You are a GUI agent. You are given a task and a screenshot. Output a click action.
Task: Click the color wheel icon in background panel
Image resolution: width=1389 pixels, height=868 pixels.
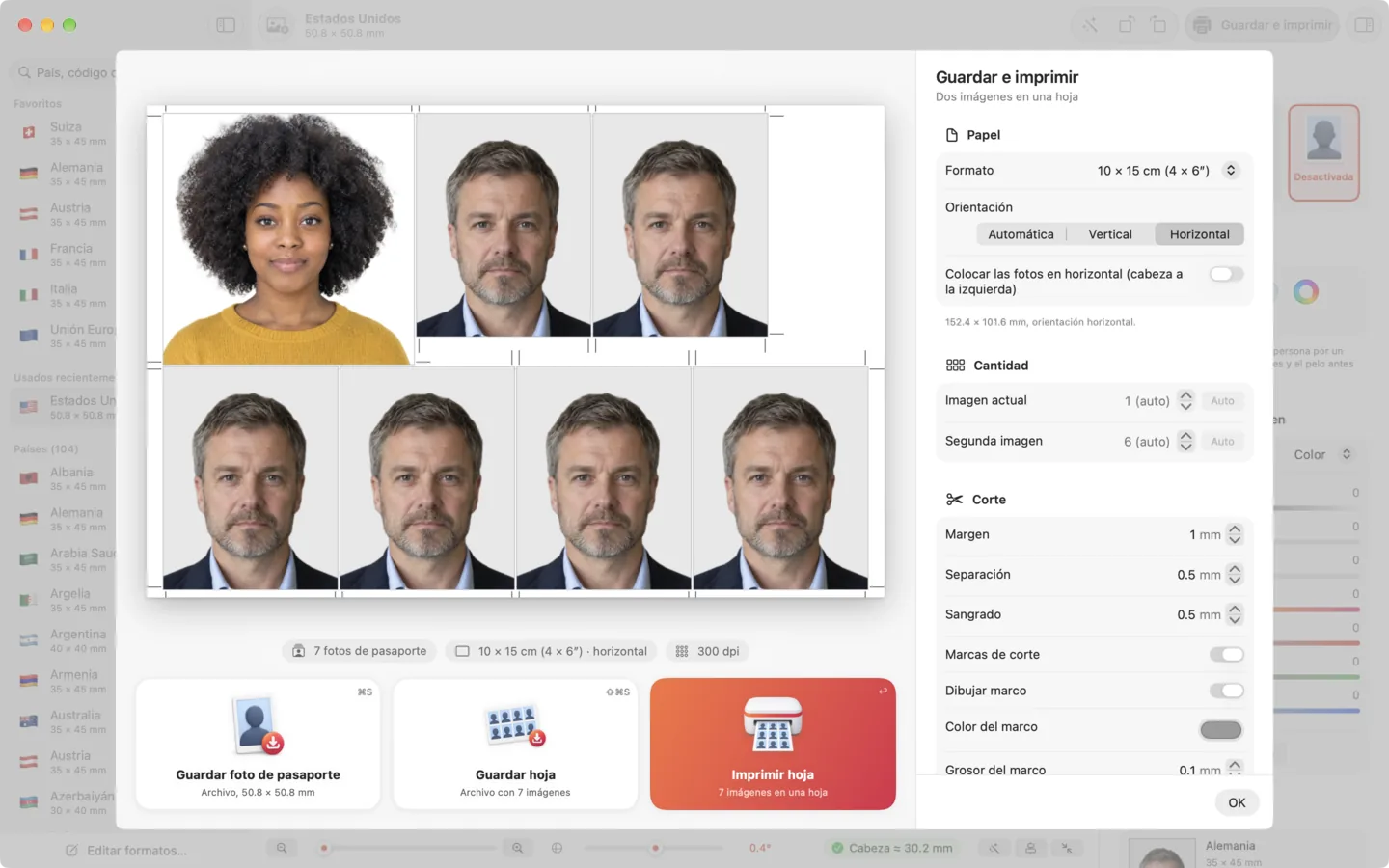(1306, 291)
